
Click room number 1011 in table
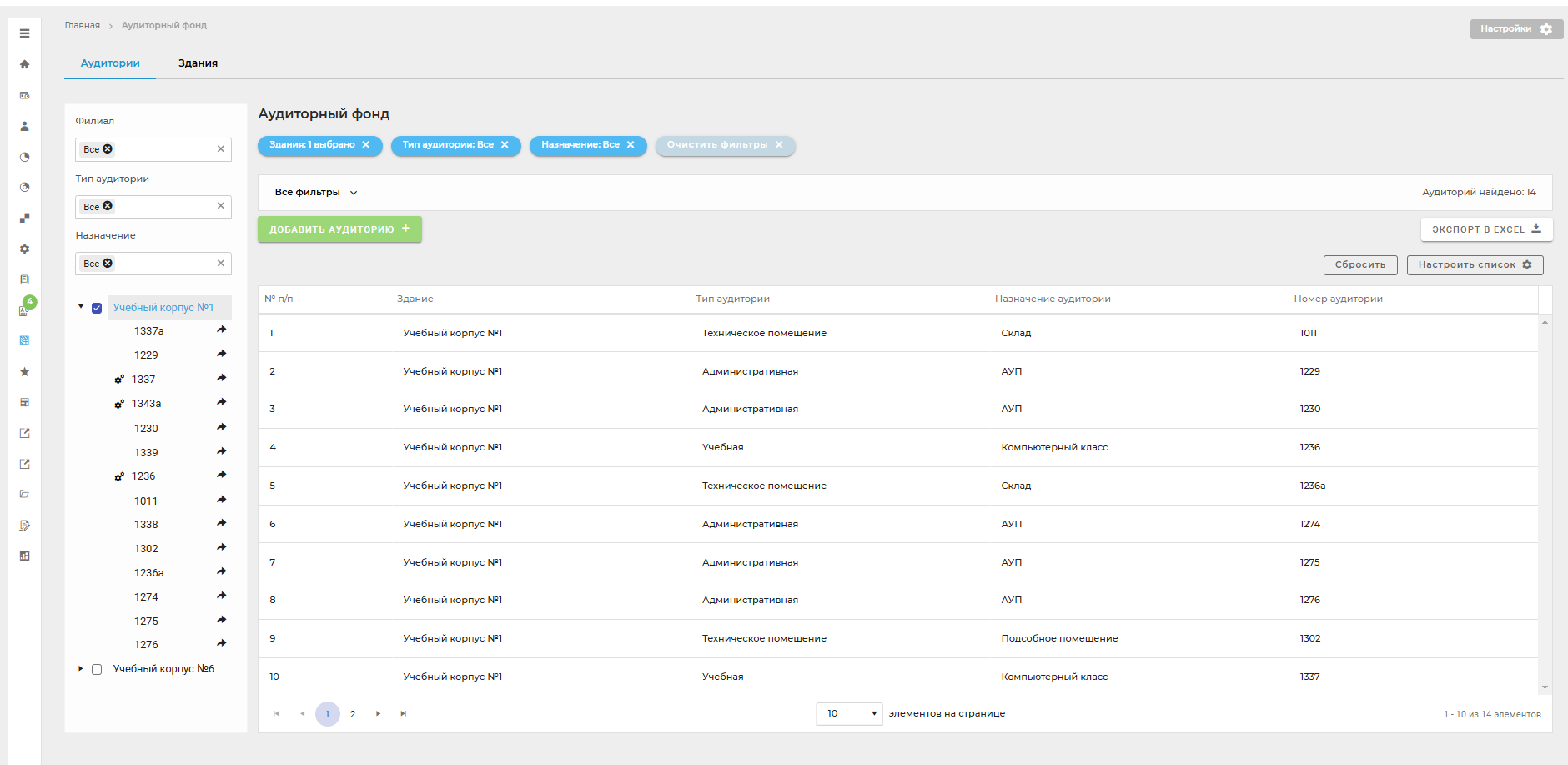coord(1308,334)
